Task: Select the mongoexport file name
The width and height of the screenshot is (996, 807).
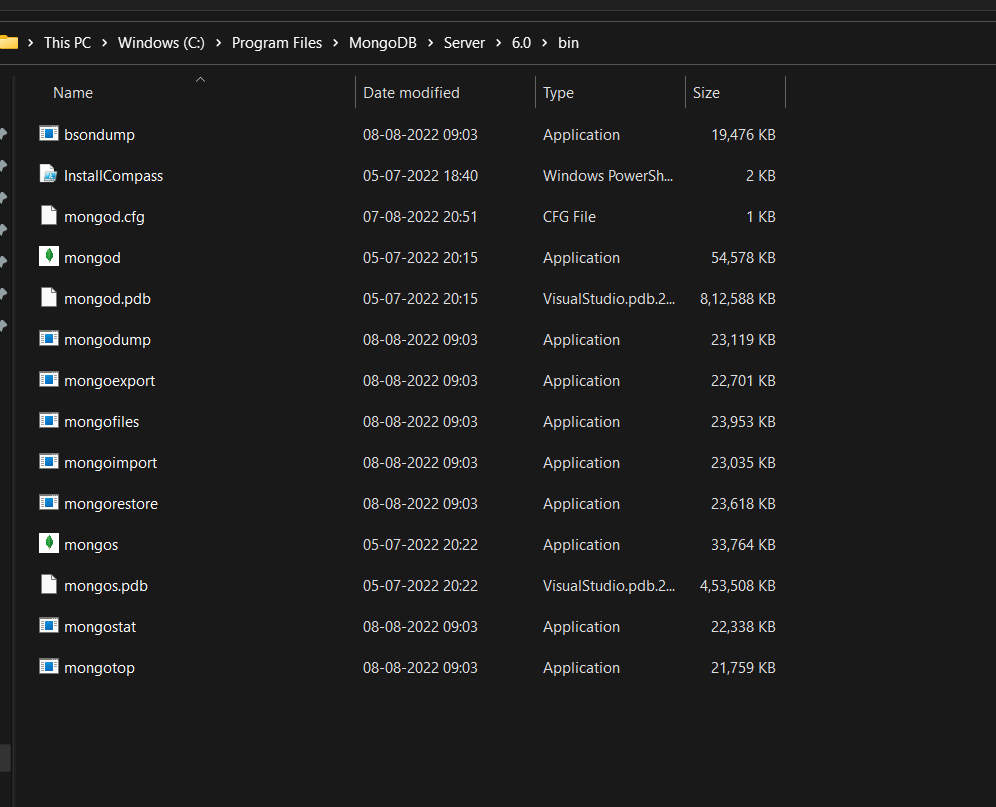Action: tap(109, 381)
